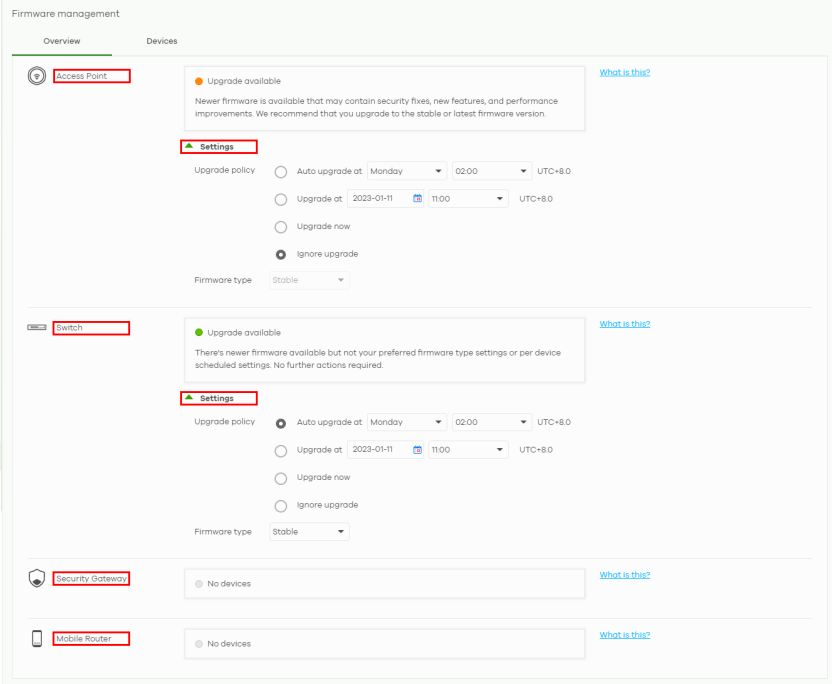Image resolution: width=832 pixels, height=684 pixels.
Task: Select the Overview tab
Action: (x=62, y=41)
